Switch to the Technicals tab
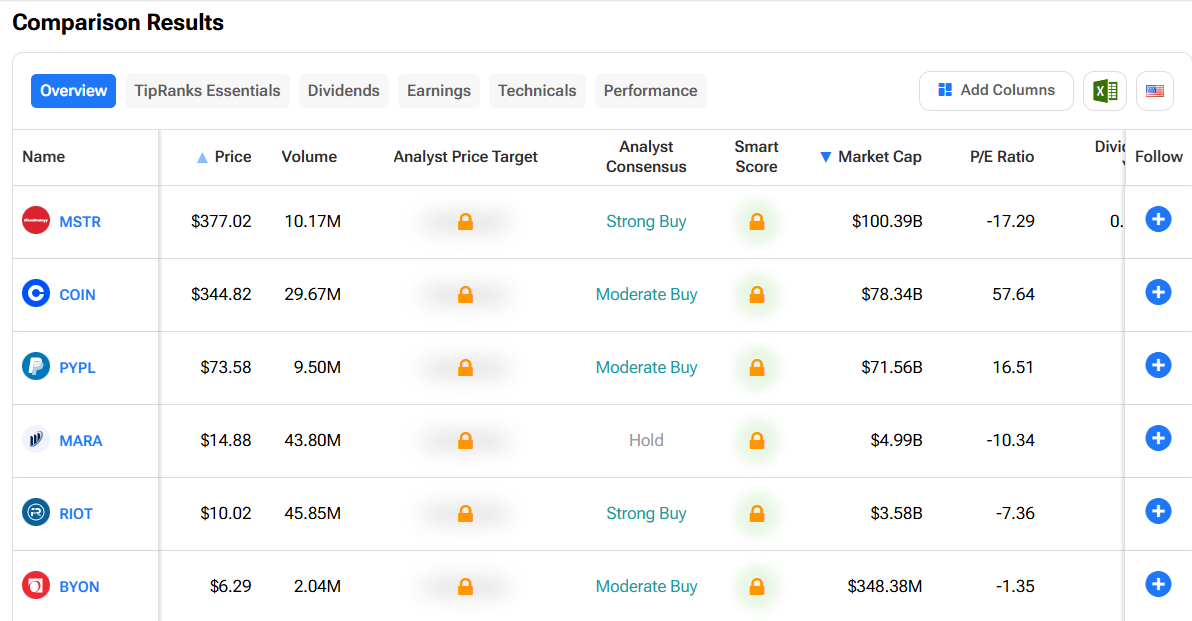This screenshot has width=1192, height=621. pyautogui.click(x=537, y=90)
